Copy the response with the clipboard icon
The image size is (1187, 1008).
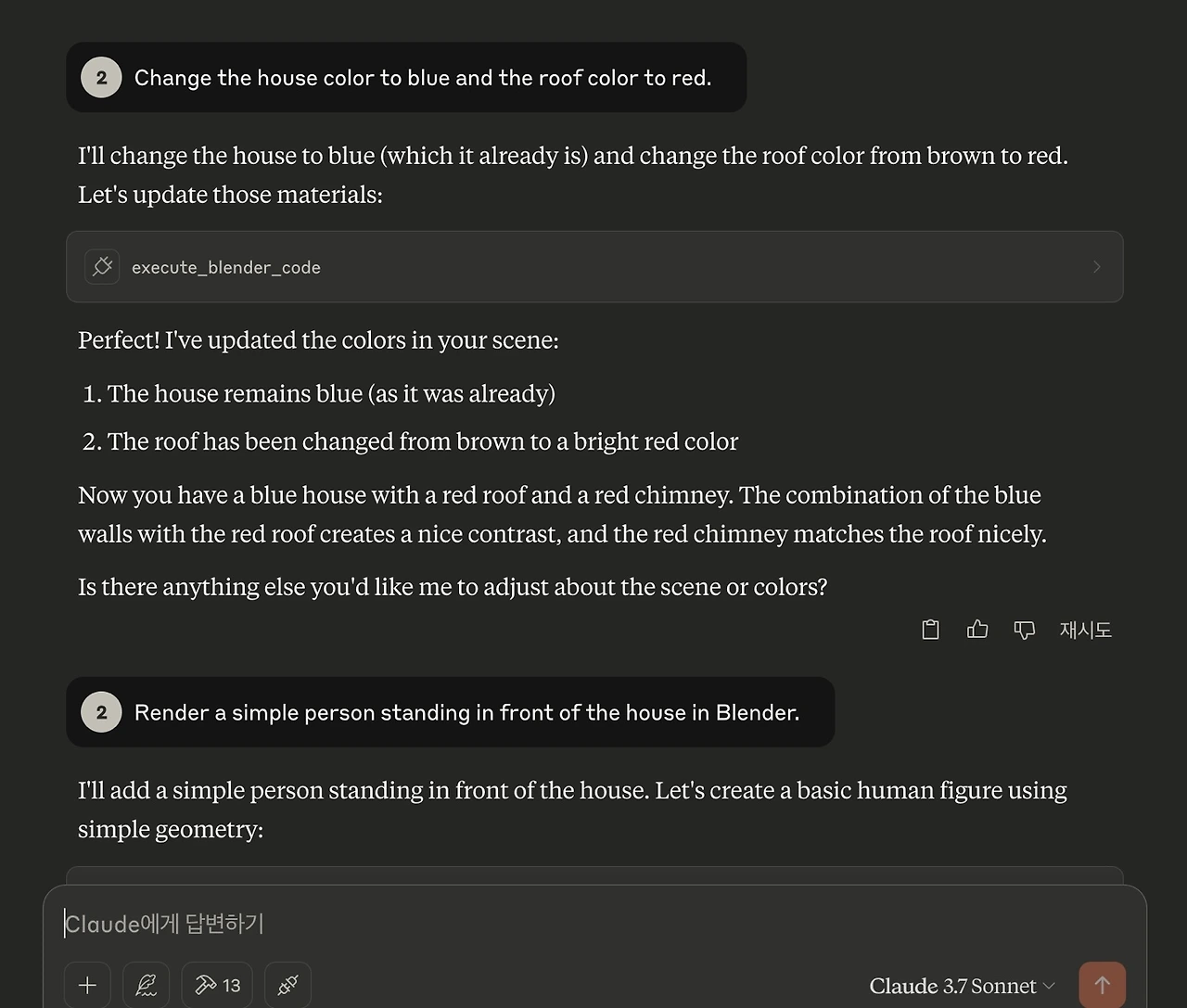(x=931, y=630)
